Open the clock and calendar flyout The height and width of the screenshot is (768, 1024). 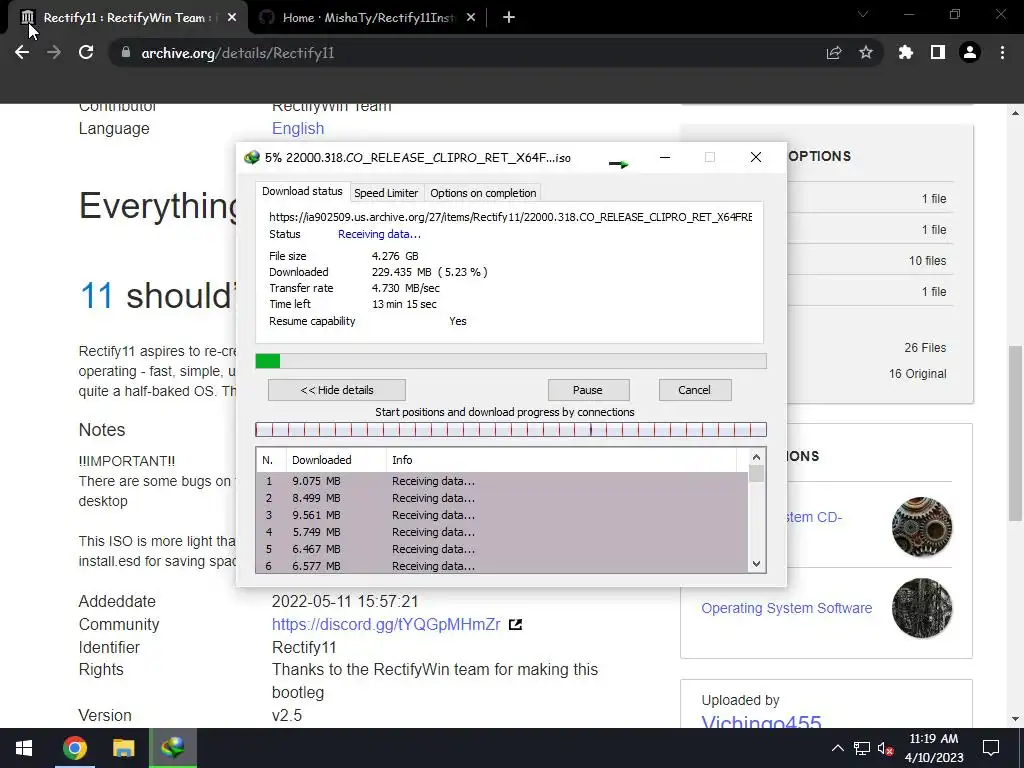point(934,748)
